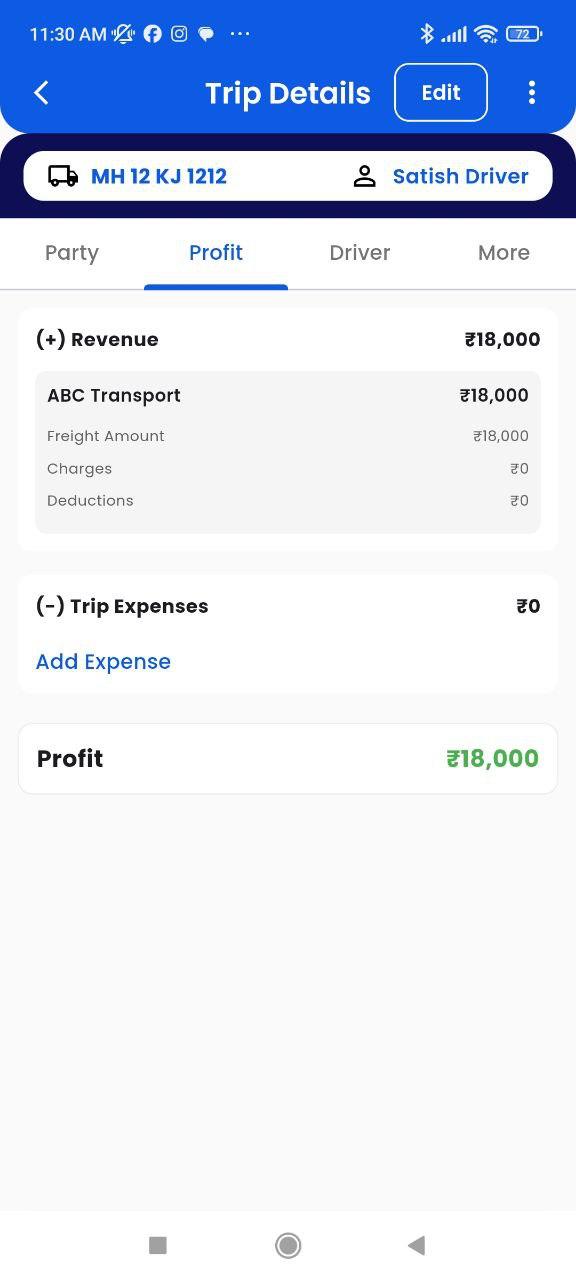Viewport: 576px width, 1280px height.
Task: Tap the Edit button
Action: click(x=440, y=92)
